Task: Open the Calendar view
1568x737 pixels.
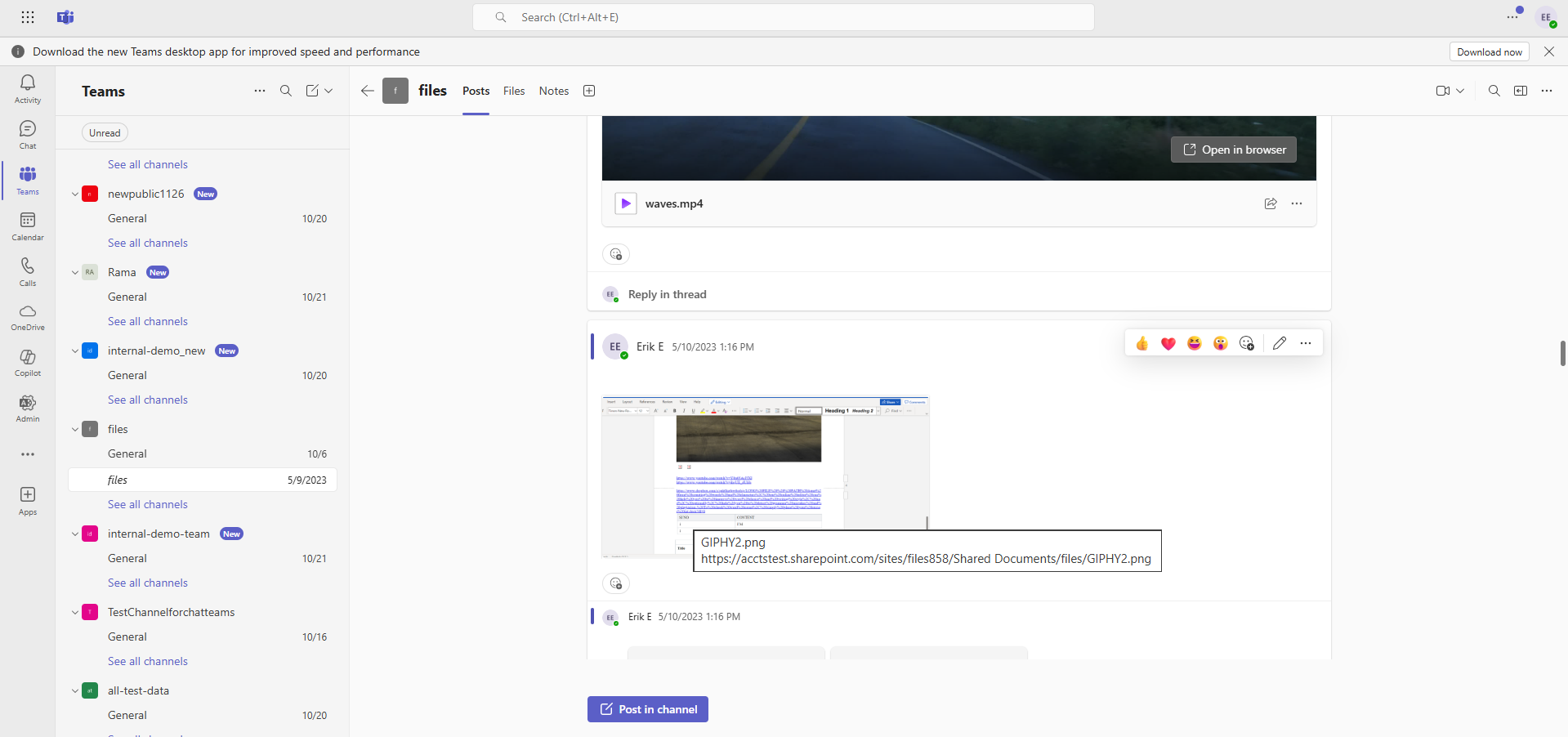Action: click(27, 225)
